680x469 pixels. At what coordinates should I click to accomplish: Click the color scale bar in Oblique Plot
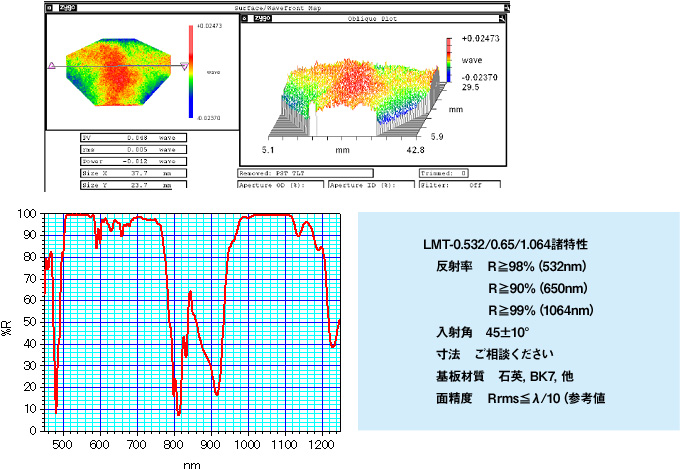tap(451, 61)
